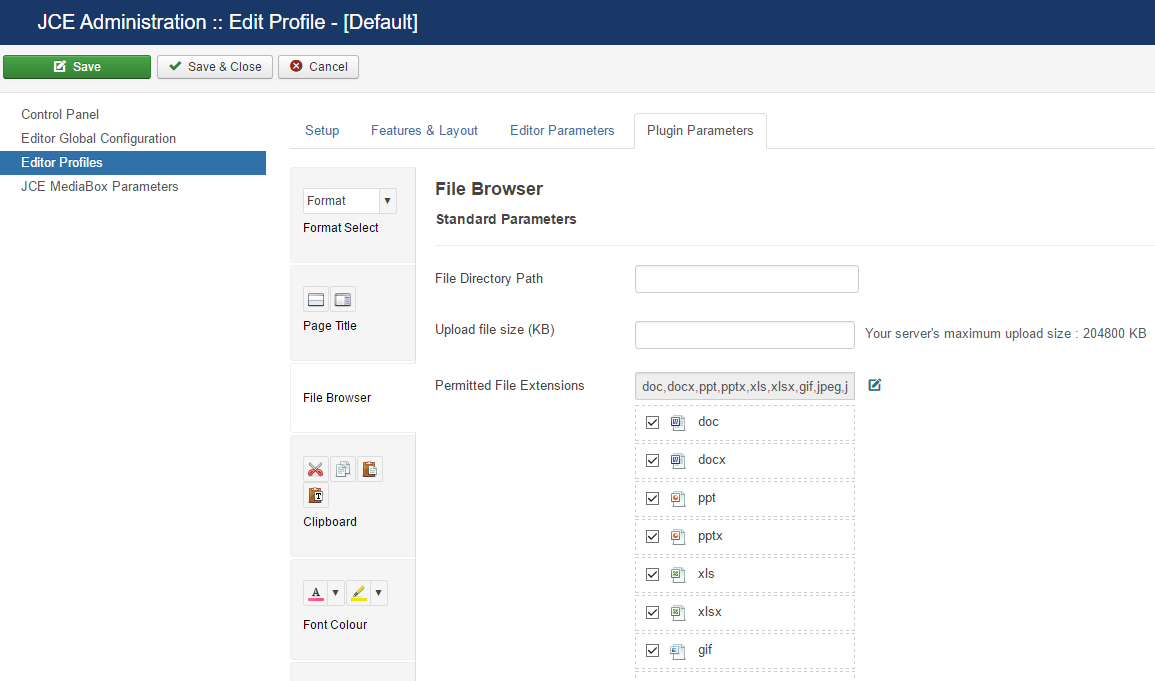Click the 'Permitted File Extensions' label

click(x=510, y=386)
